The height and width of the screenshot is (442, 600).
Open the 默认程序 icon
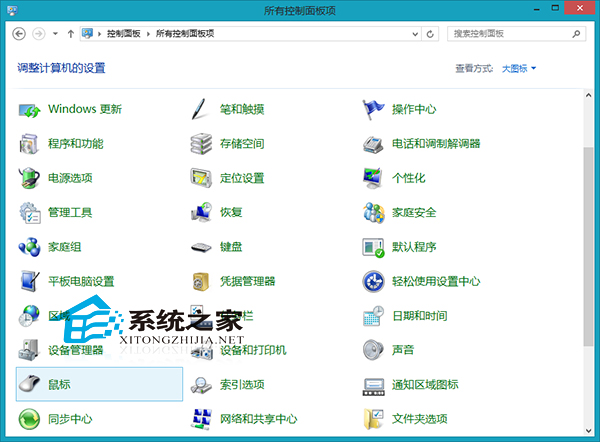(x=373, y=247)
